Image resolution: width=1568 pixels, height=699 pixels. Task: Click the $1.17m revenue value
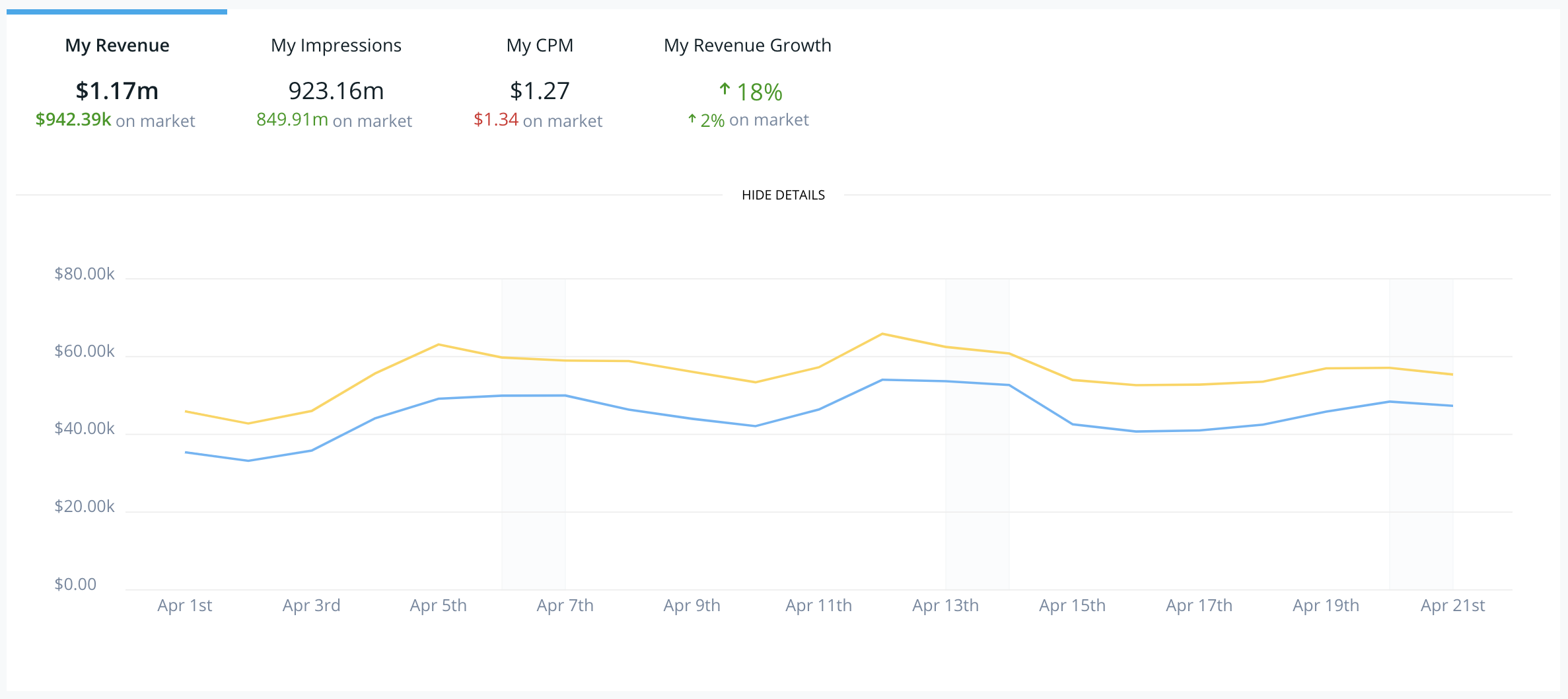point(117,91)
